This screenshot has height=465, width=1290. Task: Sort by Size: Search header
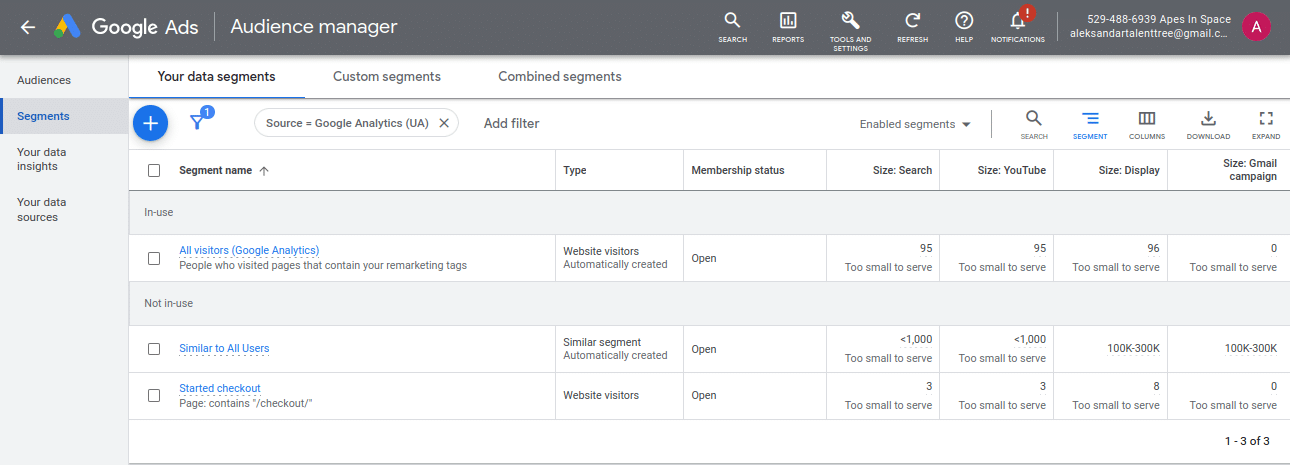click(x=903, y=171)
